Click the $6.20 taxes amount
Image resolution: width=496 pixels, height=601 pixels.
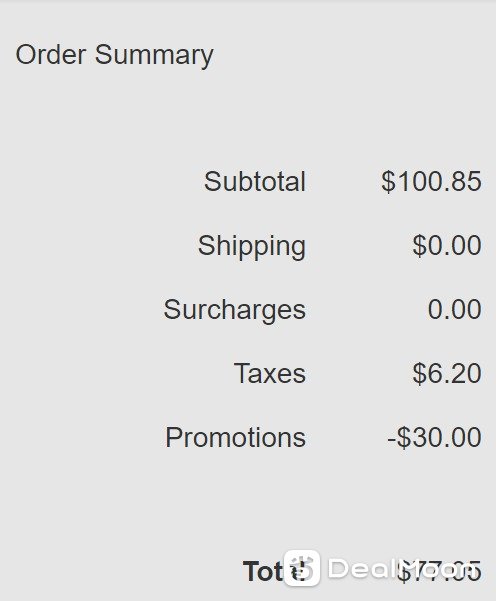[x=447, y=373]
